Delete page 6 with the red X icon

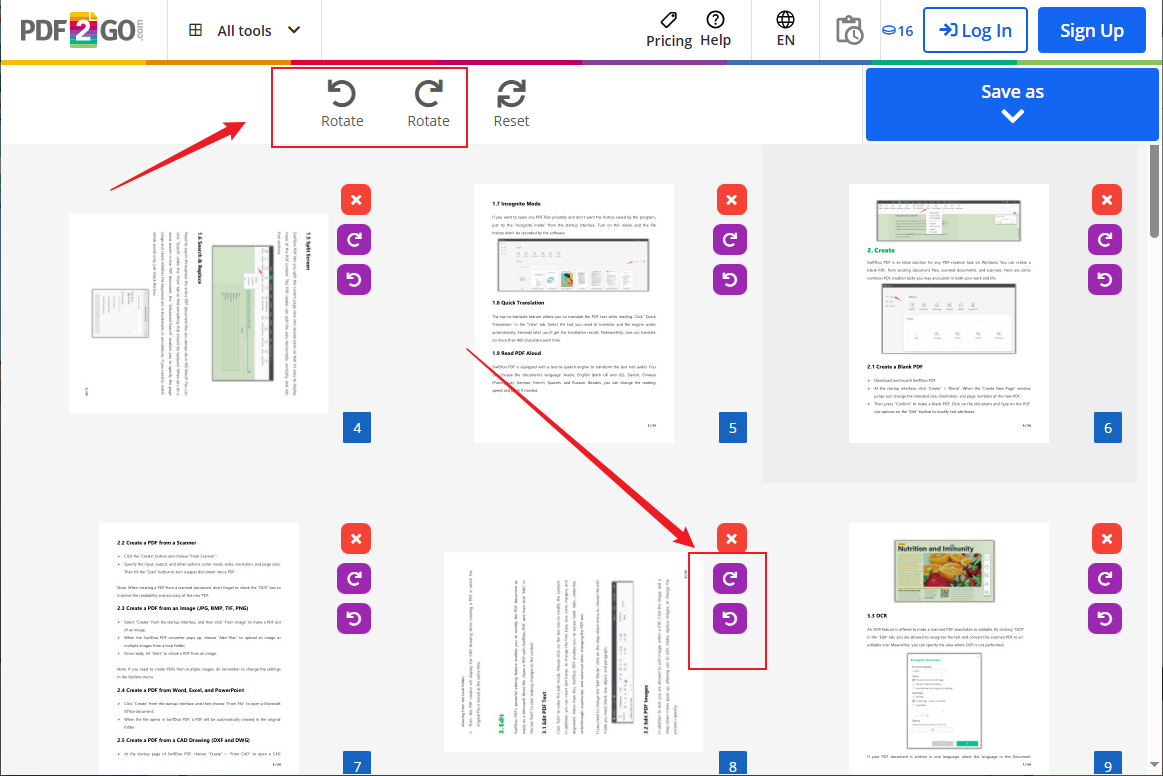1106,199
